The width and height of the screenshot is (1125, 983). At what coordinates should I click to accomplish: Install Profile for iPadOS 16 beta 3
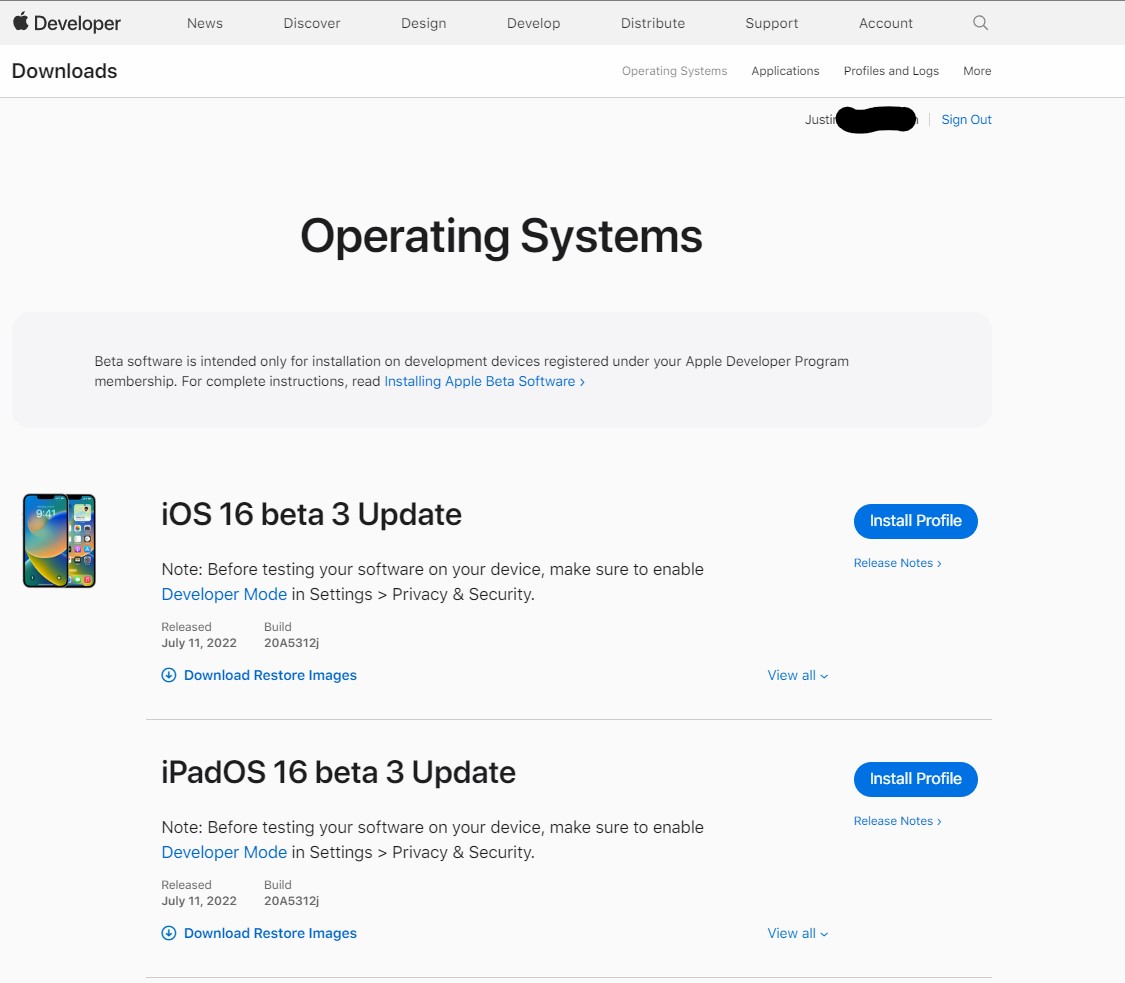coord(915,779)
